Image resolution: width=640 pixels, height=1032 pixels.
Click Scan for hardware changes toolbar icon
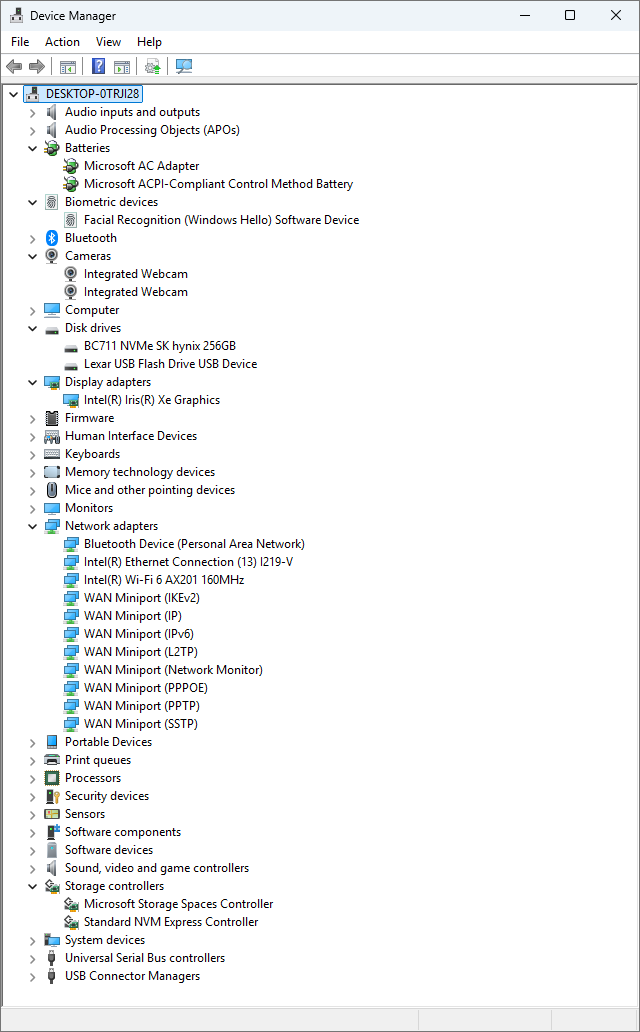pos(184,66)
